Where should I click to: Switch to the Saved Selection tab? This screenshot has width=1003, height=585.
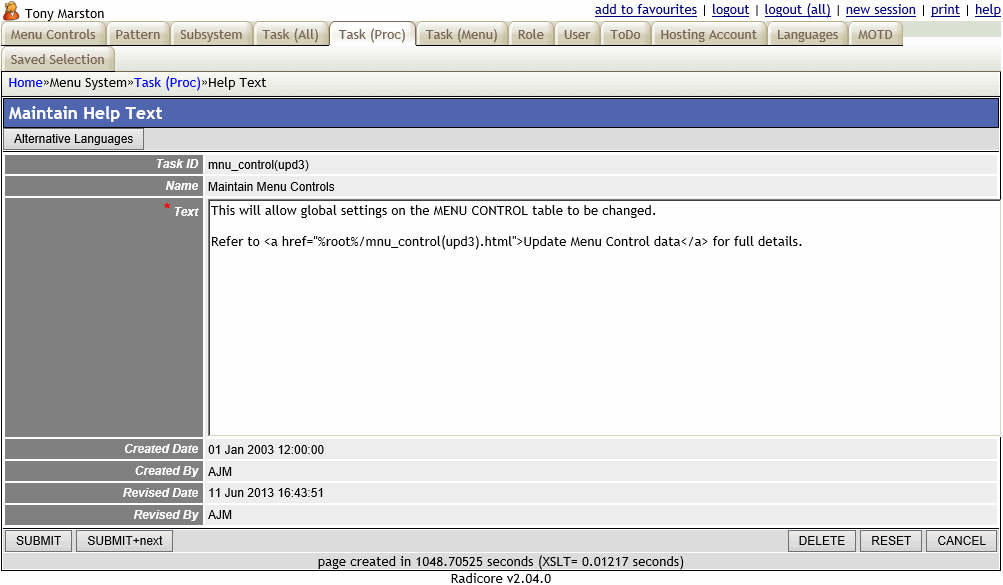pyautogui.click(x=58, y=60)
